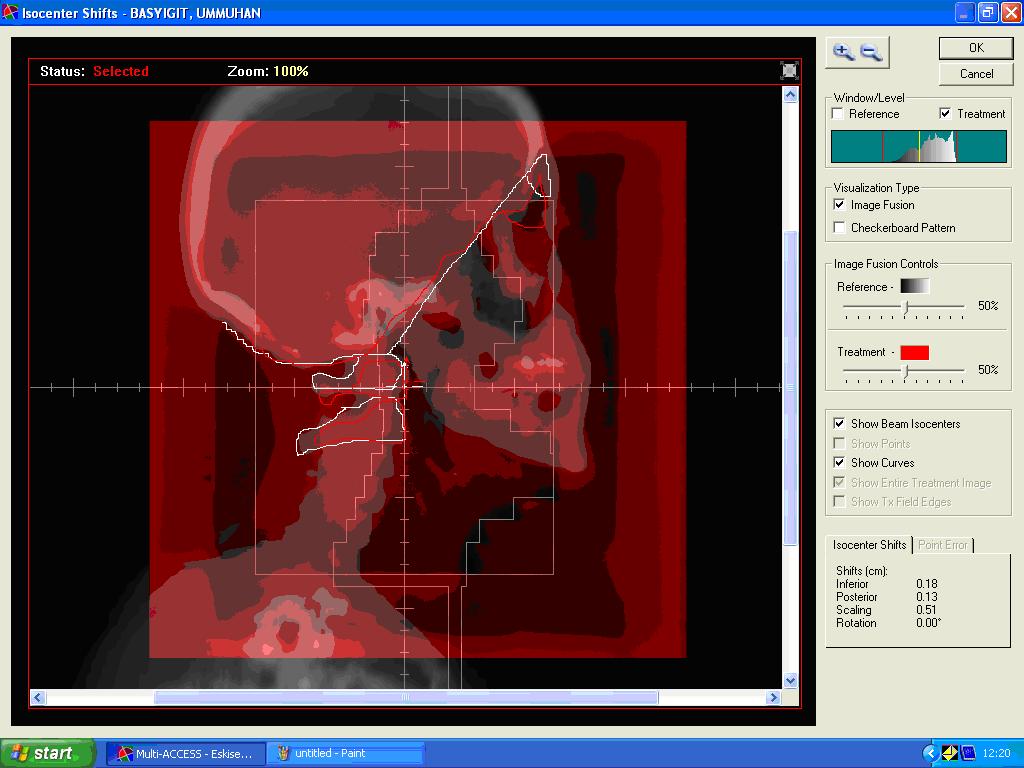1024x768 pixels.
Task: Click the Rotation value 0.00°
Action: [x=929, y=623]
